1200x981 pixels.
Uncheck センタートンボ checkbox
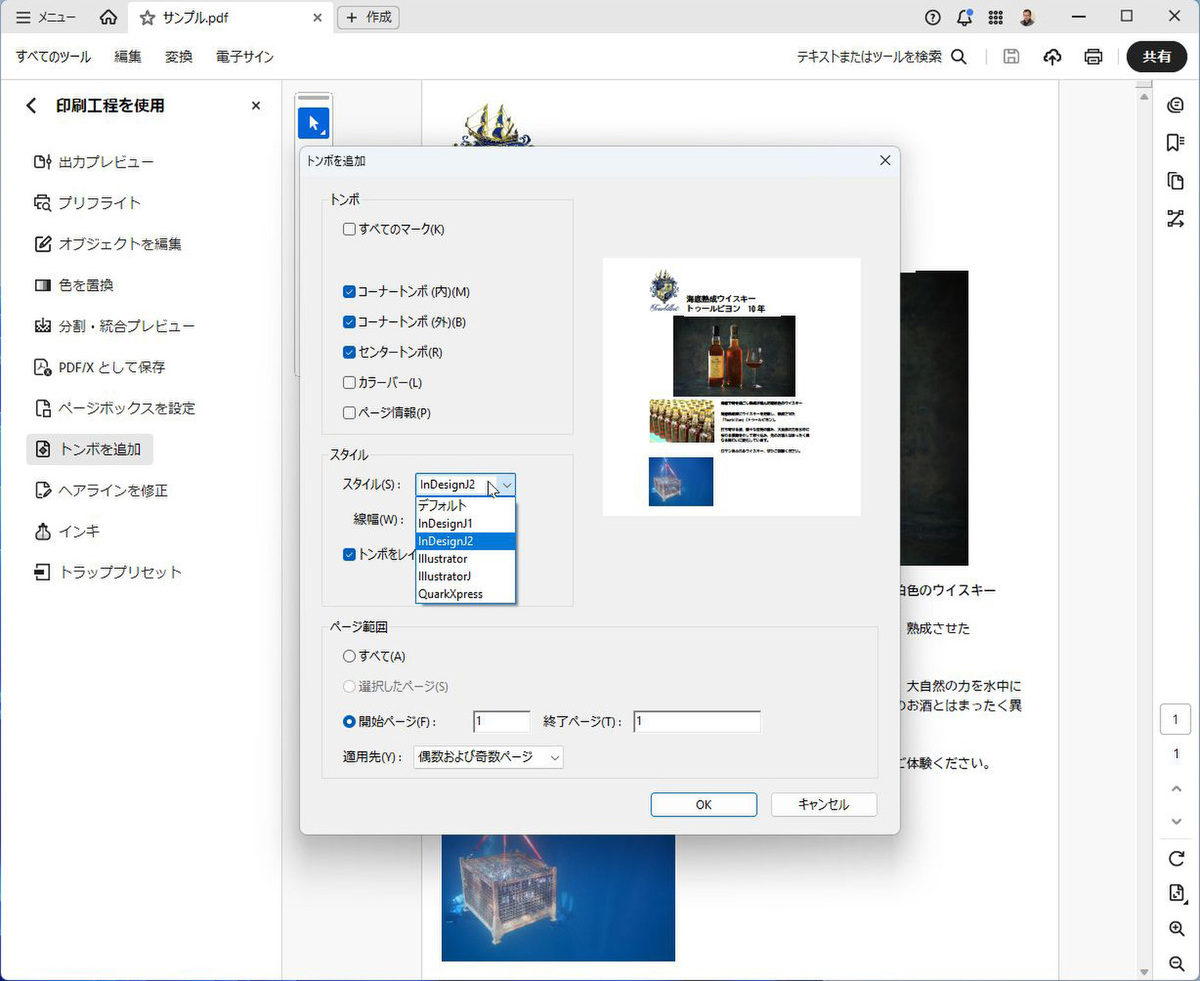tap(349, 352)
